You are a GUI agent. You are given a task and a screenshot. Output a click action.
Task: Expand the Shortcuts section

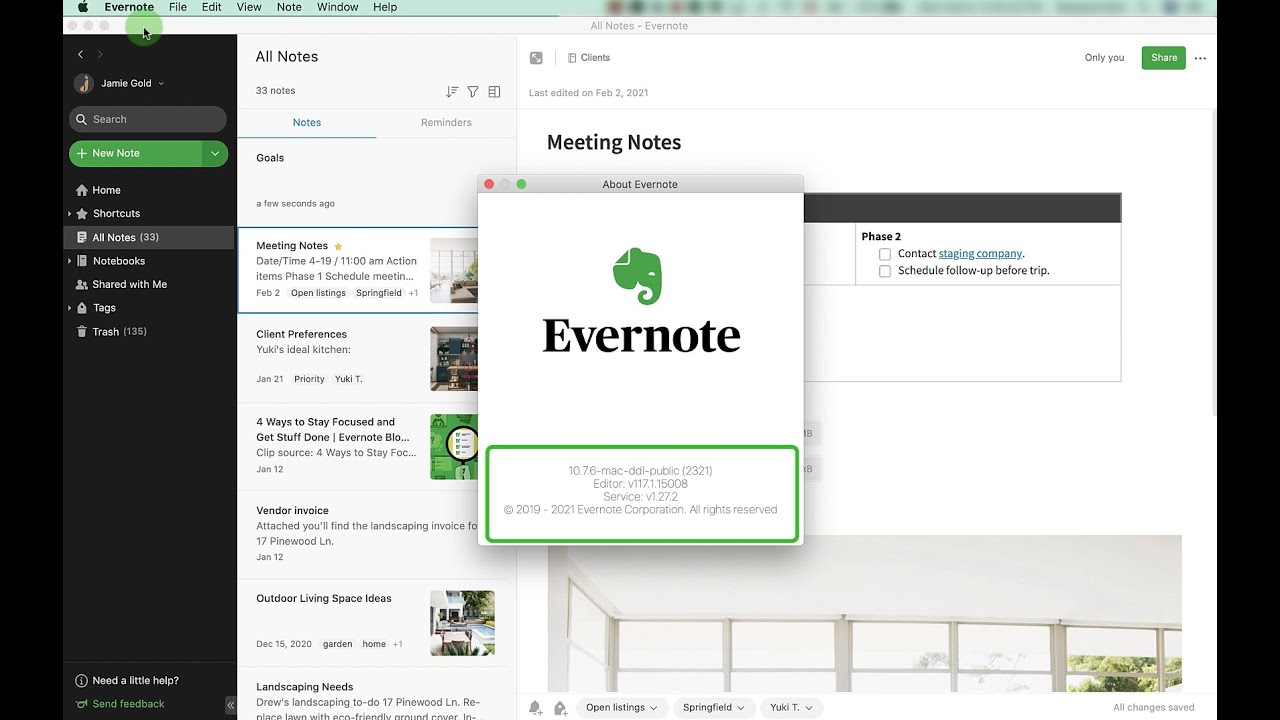[x=70, y=214]
